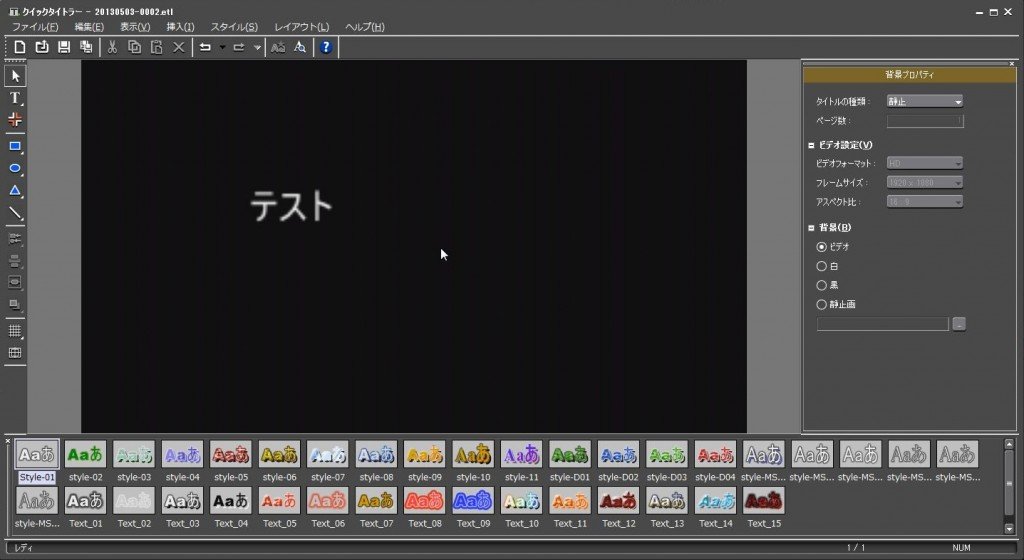Open an existing title file

coord(42,47)
